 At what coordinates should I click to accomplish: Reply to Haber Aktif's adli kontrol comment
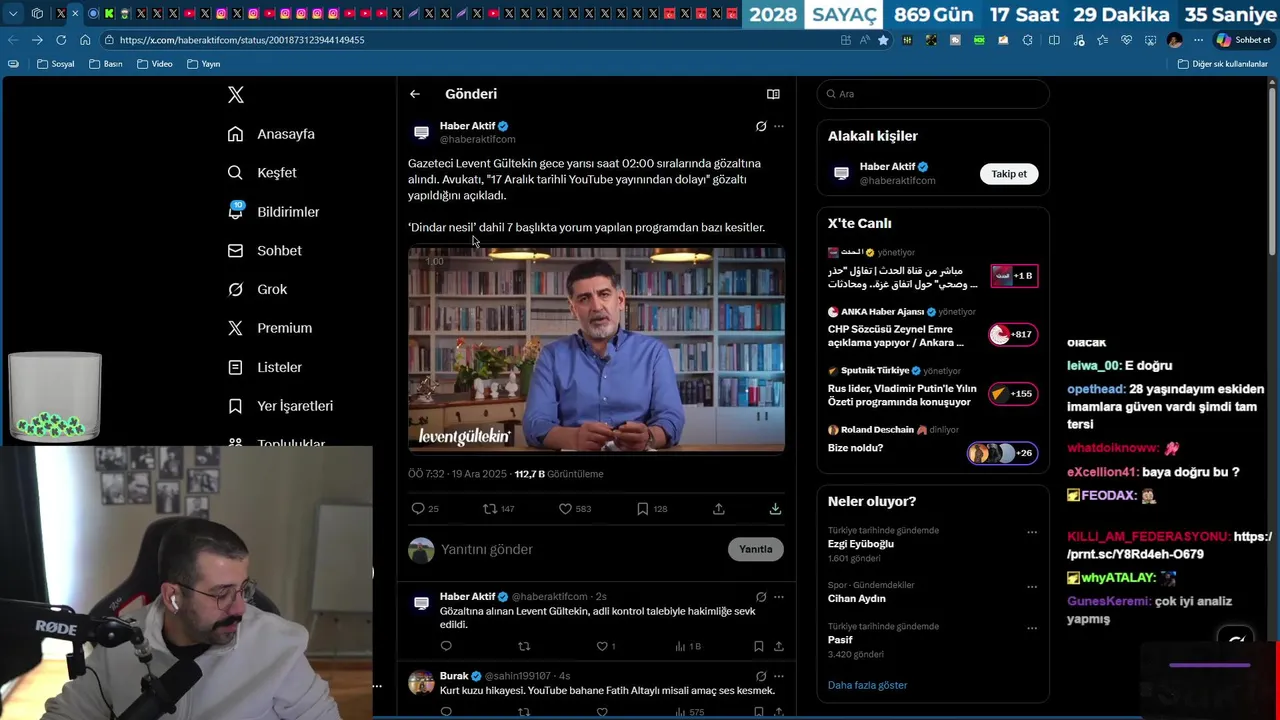pyautogui.click(x=446, y=646)
